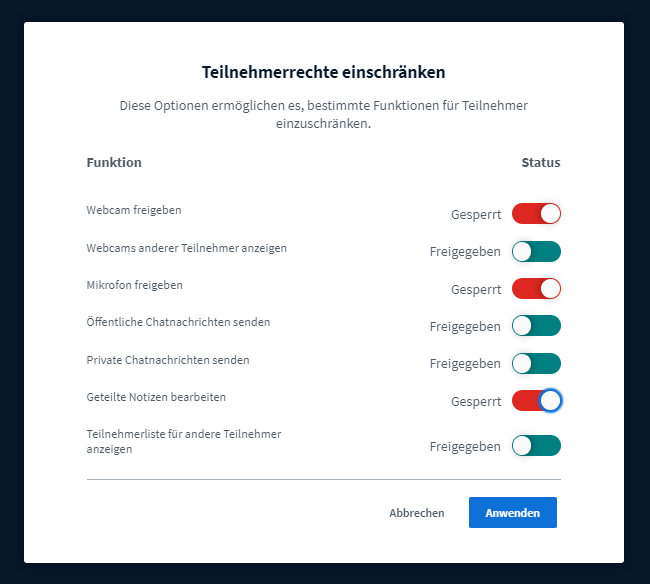The width and height of the screenshot is (650, 584).
Task: Click Freigegeben label beside Öffentliche Chatnachrichten
Action: point(465,327)
